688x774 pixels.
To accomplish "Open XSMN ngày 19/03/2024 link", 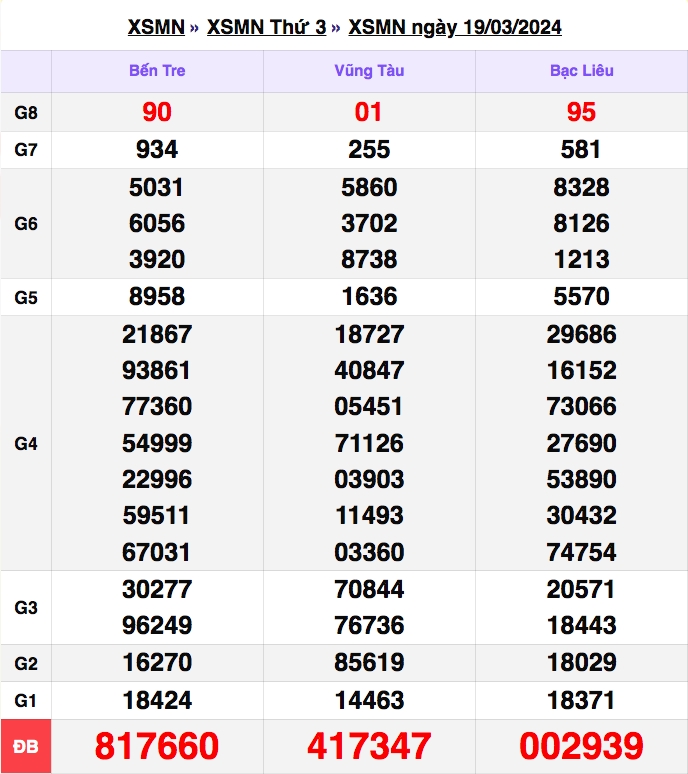I will point(455,27).
